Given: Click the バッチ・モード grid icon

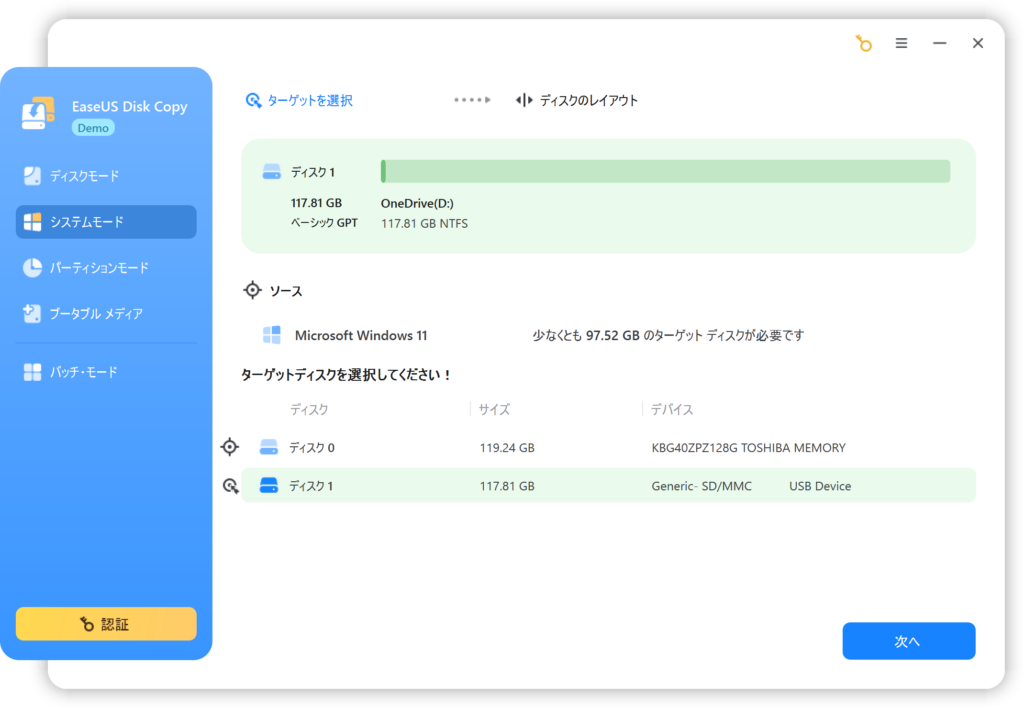Looking at the screenshot, I should (32, 372).
